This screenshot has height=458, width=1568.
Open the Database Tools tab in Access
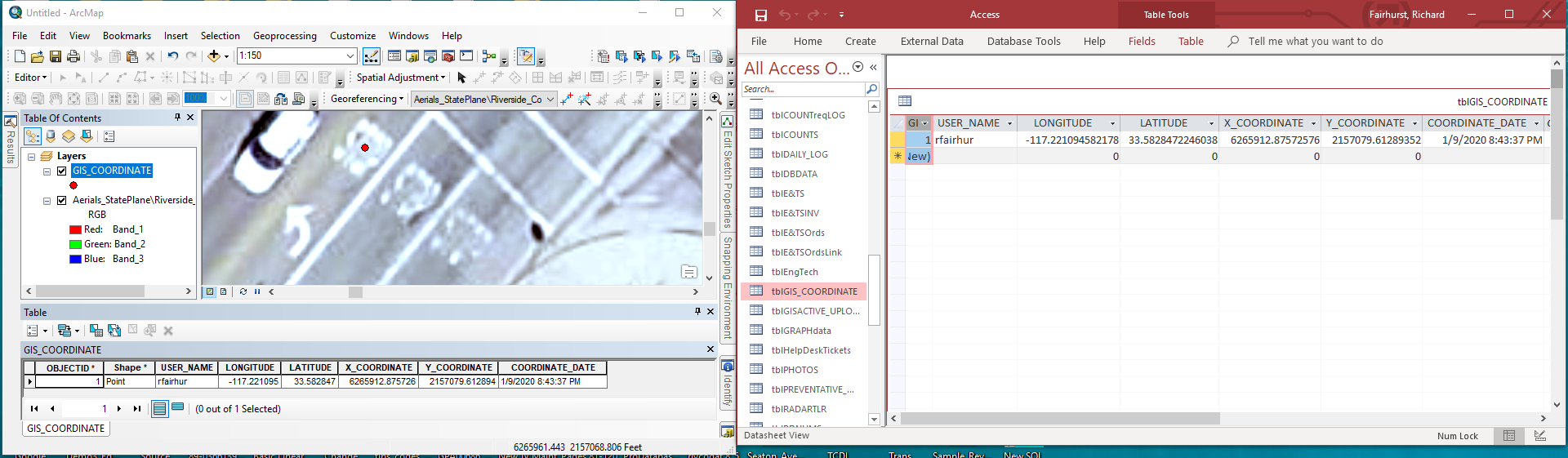tap(1023, 41)
